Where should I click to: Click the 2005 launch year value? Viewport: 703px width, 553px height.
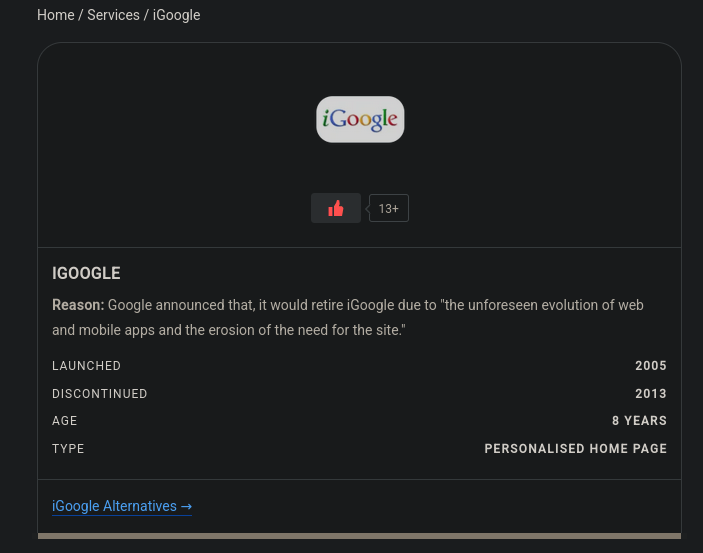pos(650,366)
